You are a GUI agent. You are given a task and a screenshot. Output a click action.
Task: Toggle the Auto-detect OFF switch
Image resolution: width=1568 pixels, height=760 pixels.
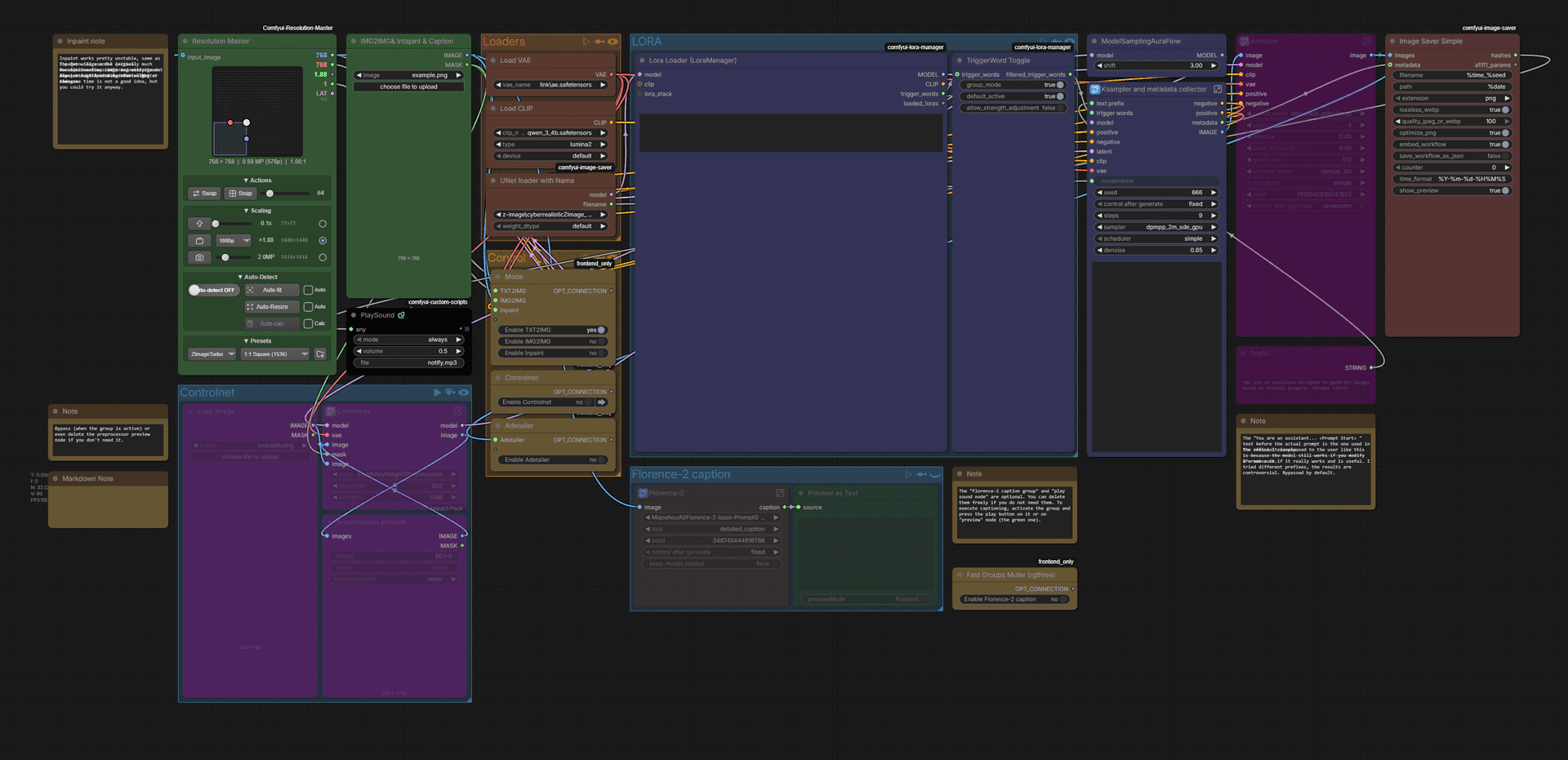coord(214,290)
